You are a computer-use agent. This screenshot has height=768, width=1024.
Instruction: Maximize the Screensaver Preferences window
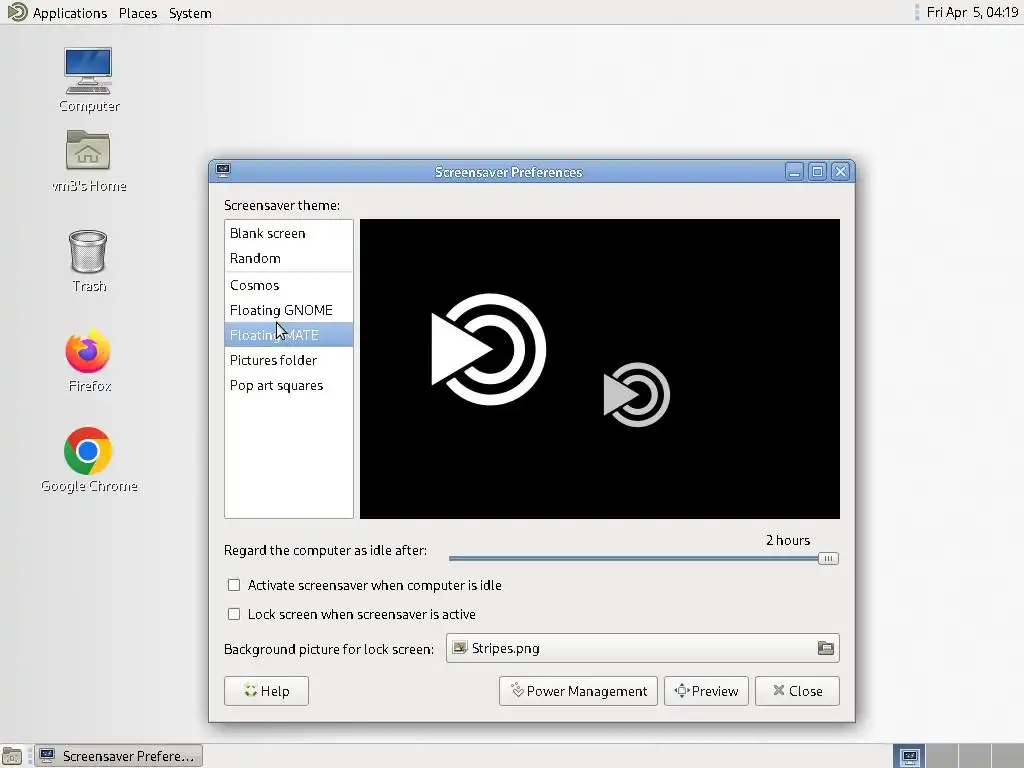pos(817,172)
